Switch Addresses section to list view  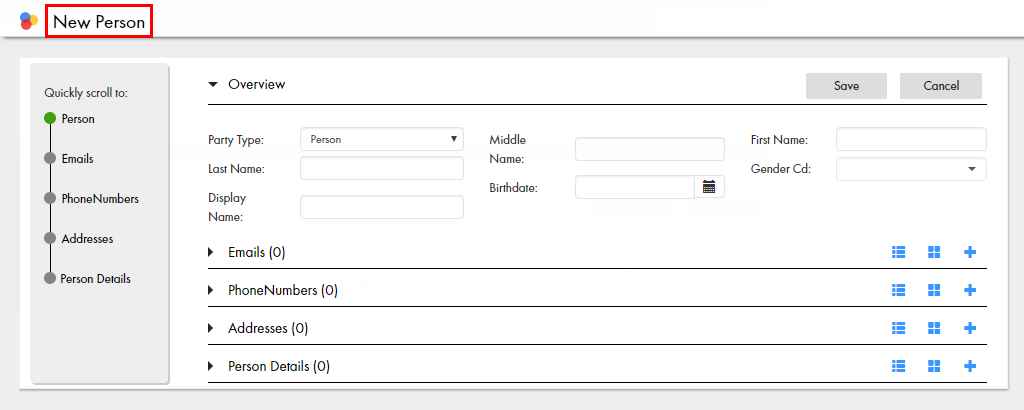(x=899, y=328)
